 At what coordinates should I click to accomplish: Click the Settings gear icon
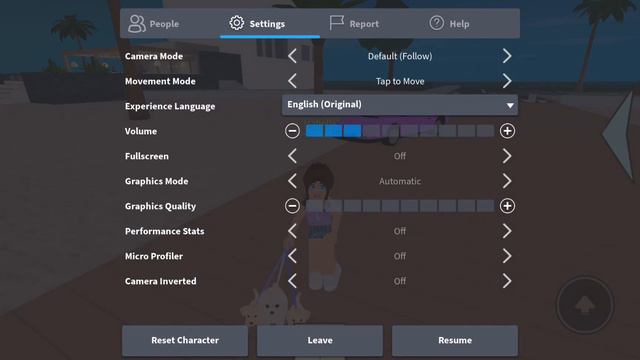click(237, 23)
